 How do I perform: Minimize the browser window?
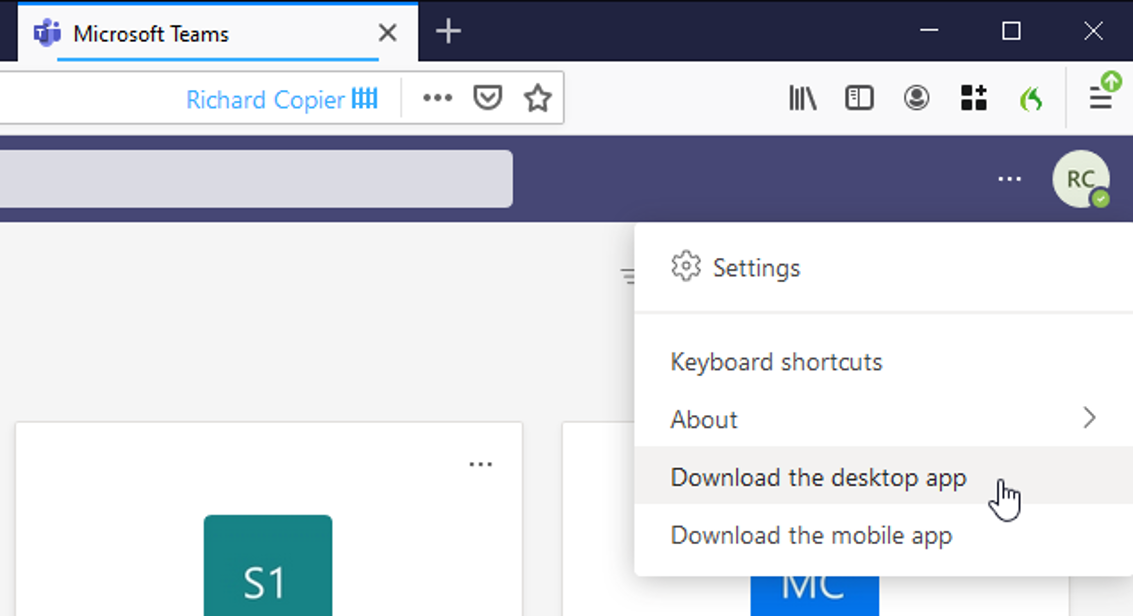pos(929,31)
